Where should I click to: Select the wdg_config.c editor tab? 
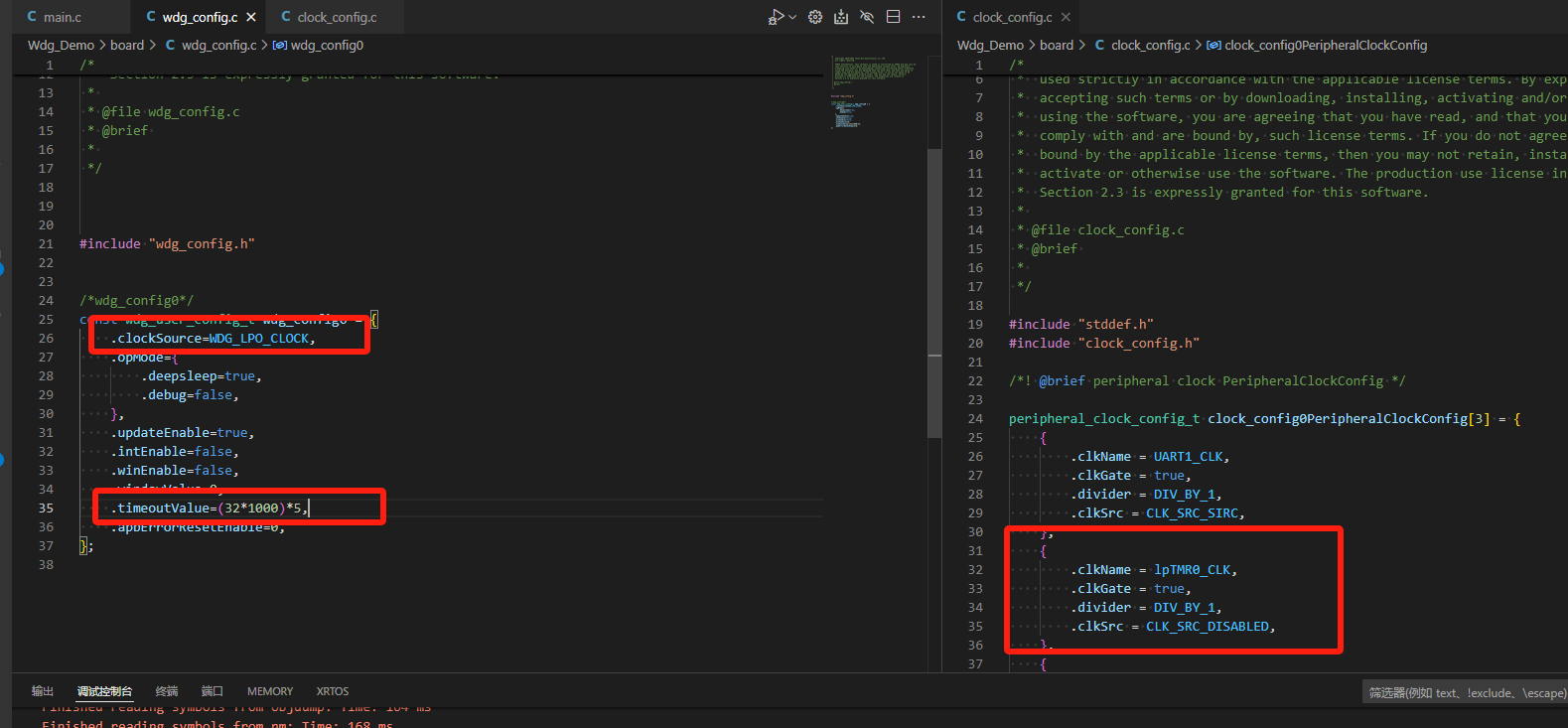pyautogui.click(x=200, y=17)
